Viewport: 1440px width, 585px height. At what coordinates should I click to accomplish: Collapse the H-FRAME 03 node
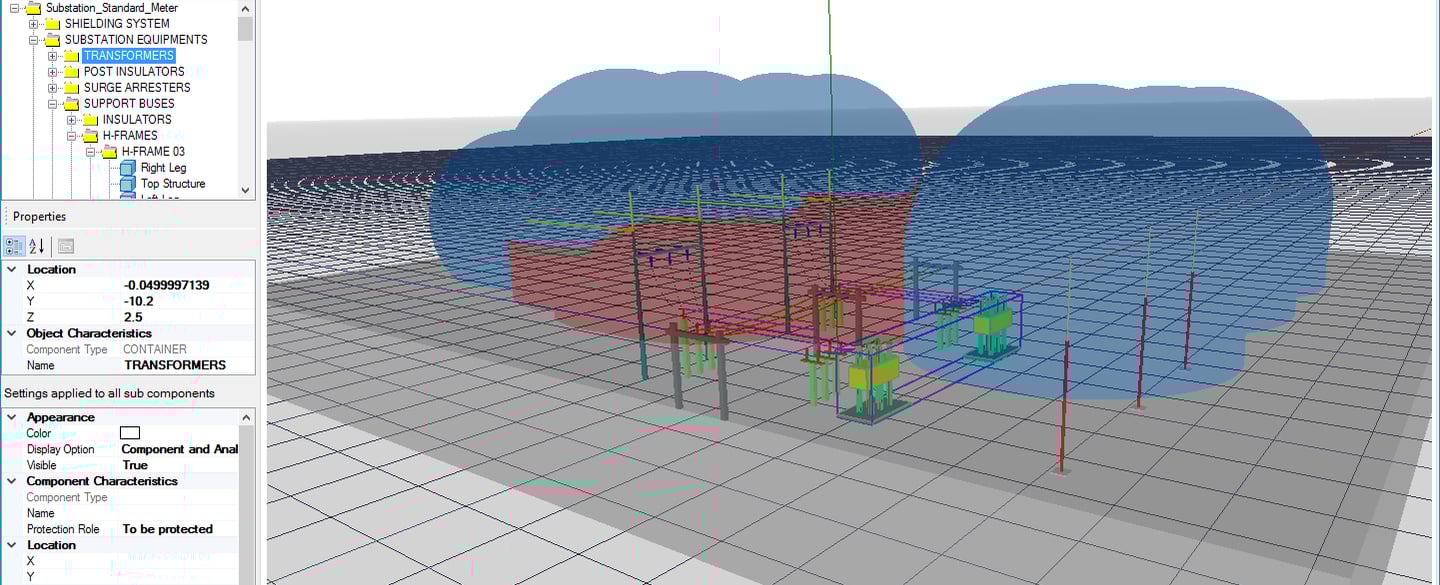(x=91, y=152)
